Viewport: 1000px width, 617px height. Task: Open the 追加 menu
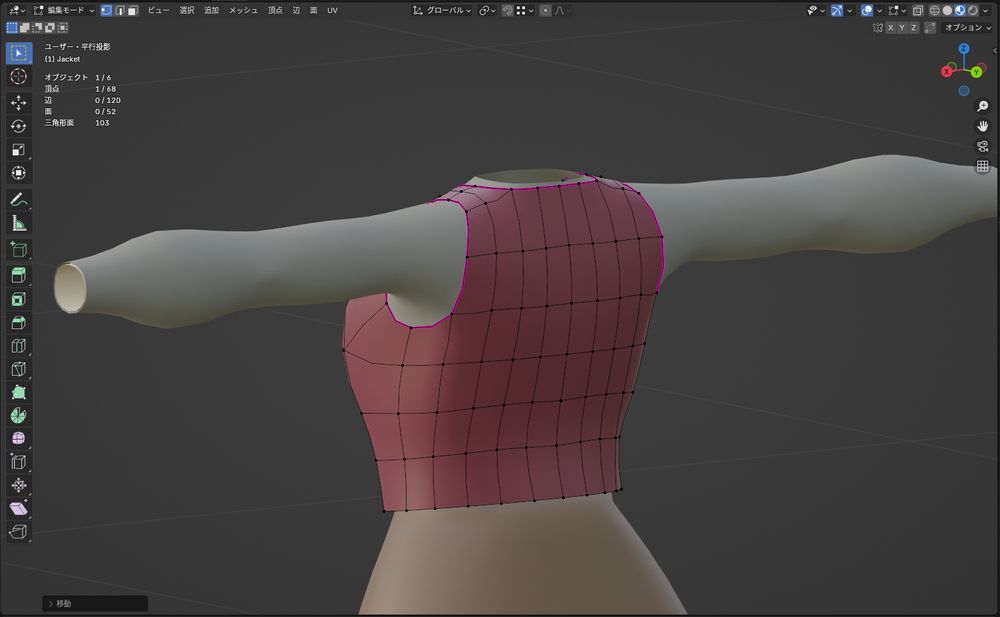[x=211, y=10]
